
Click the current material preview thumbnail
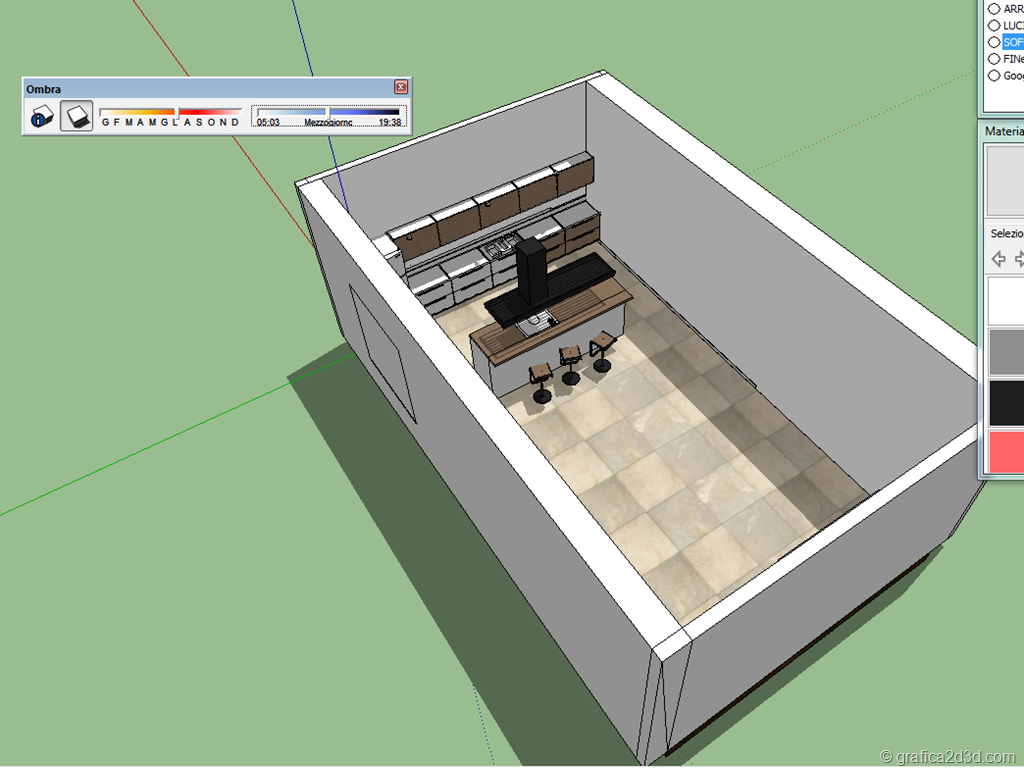pyautogui.click(x=1005, y=180)
